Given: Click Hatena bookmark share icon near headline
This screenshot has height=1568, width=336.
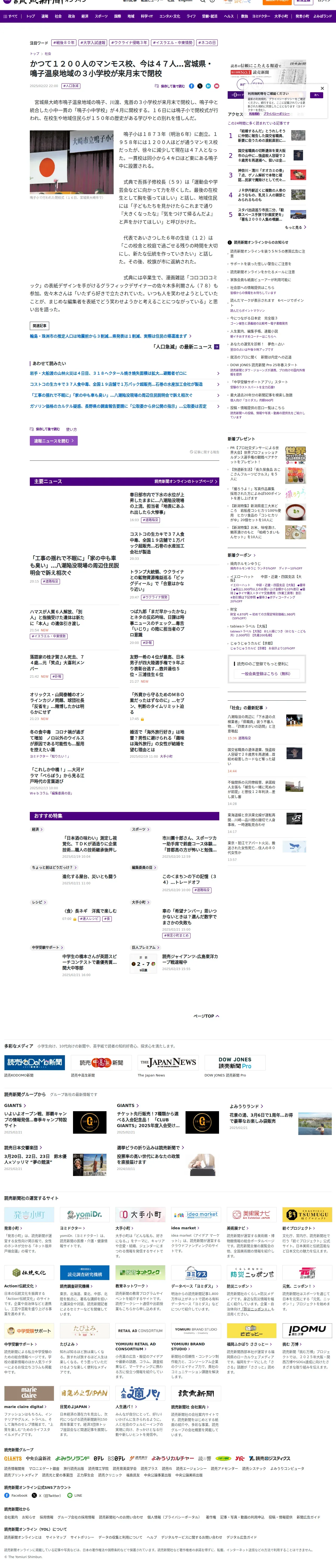Looking at the screenshot, I should pyautogui.click(x=208, y=86).
